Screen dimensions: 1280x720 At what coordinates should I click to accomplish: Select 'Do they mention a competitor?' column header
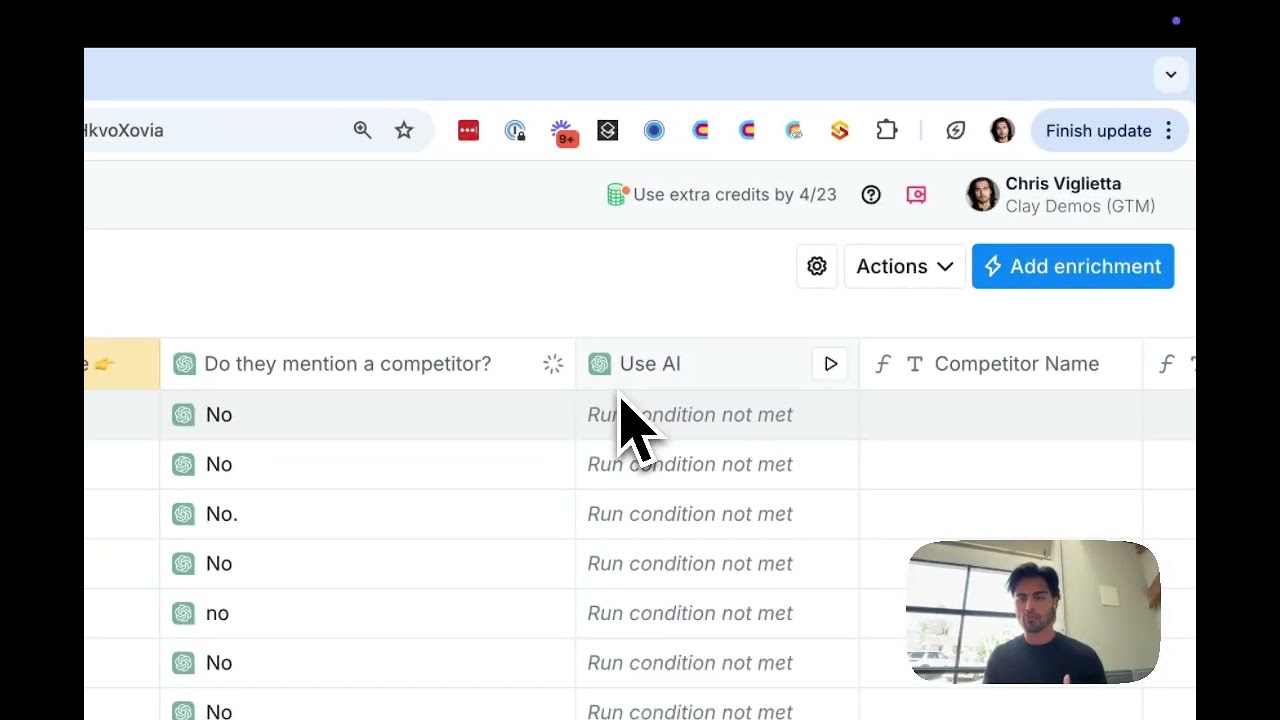coord(367,364)
